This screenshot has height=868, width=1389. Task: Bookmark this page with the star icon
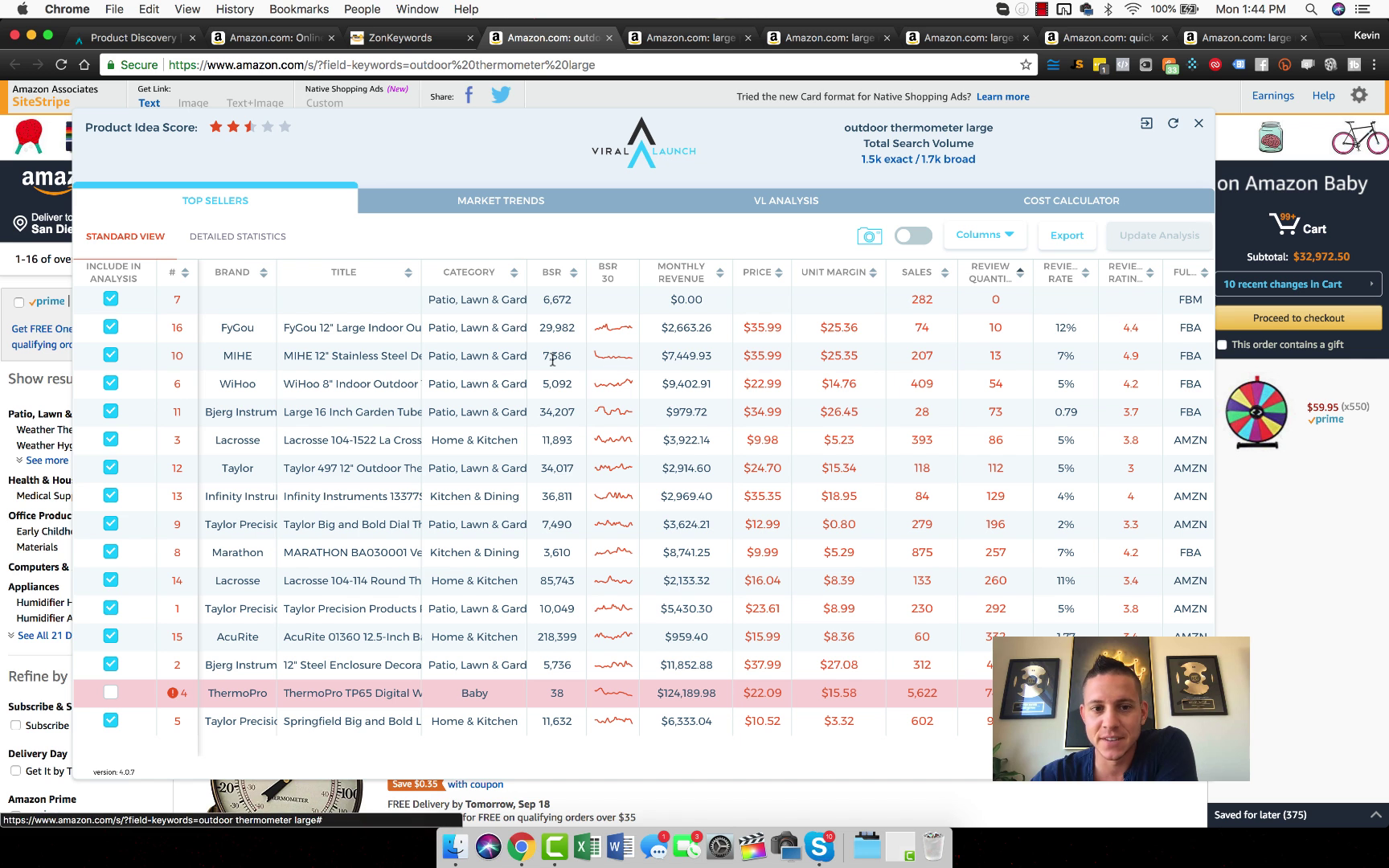coord(1026,64)
